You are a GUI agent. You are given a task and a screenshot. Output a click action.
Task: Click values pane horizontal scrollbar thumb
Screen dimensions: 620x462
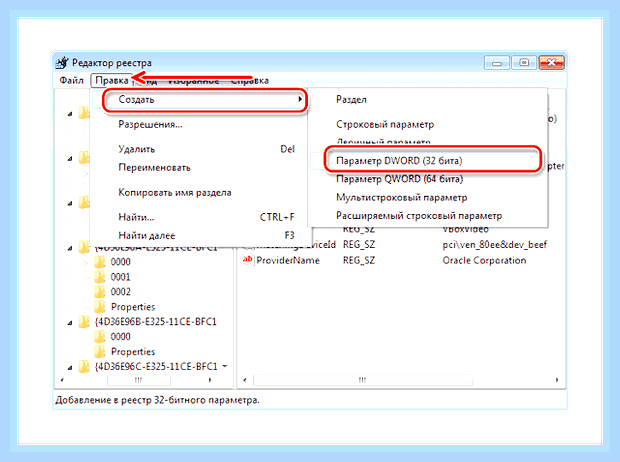[363, 380]
